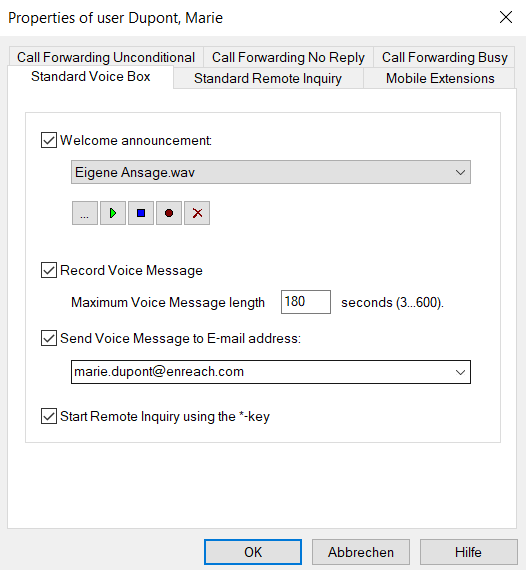This screenshot has height=570, width=526.
Task: Expand the e-mail address dropdown arrow
Action: tap(460, 372)
